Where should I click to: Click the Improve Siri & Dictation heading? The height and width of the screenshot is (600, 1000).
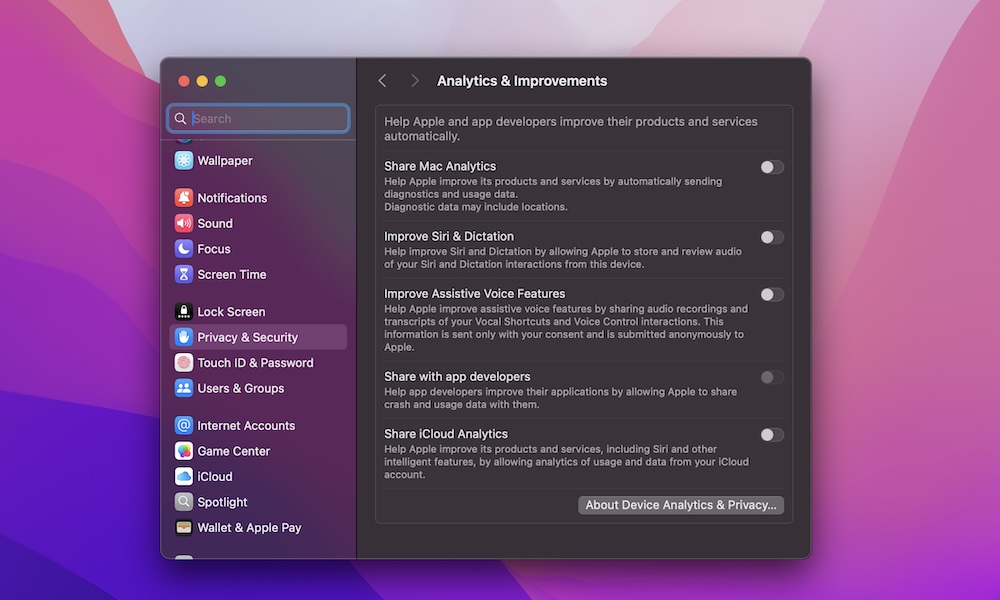[449, 236]
